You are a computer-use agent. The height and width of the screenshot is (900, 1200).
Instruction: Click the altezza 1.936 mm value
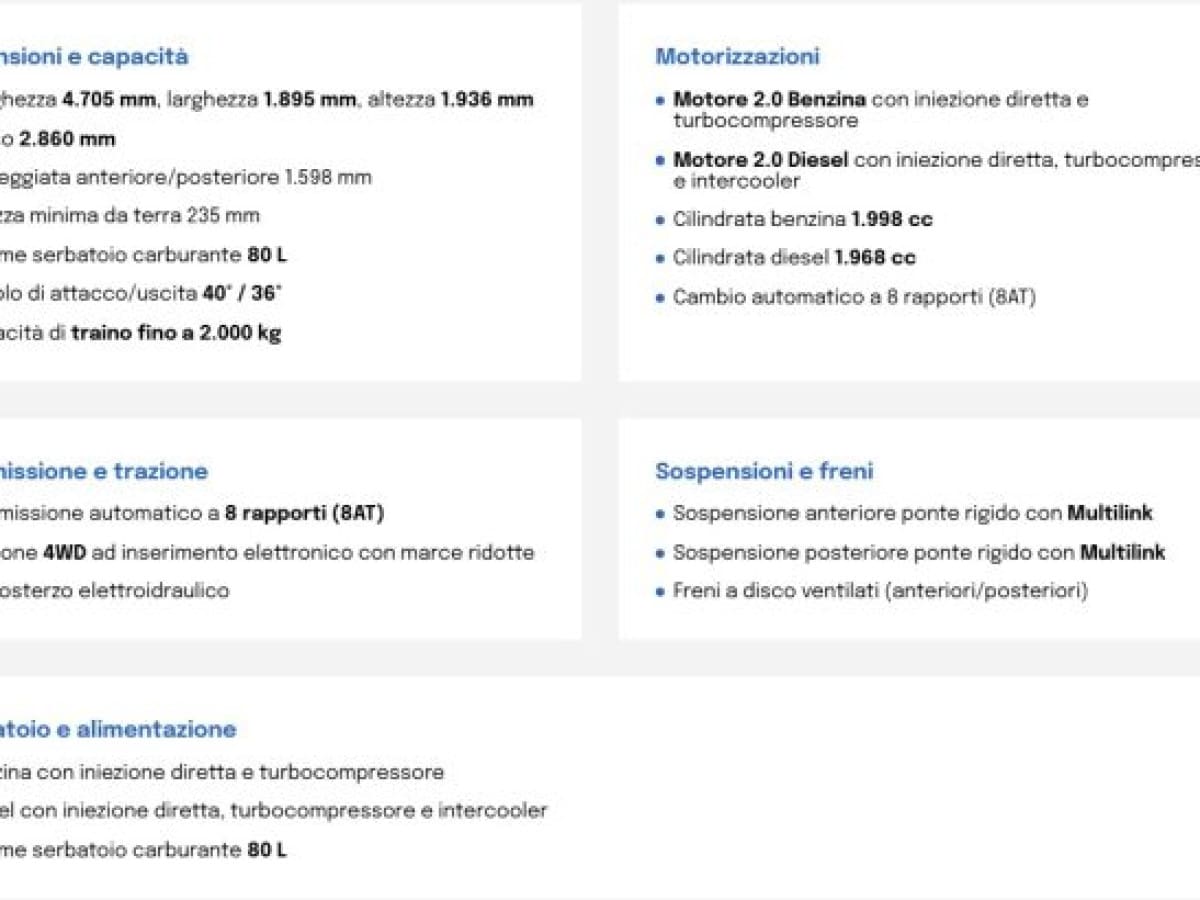click(486, 99)
